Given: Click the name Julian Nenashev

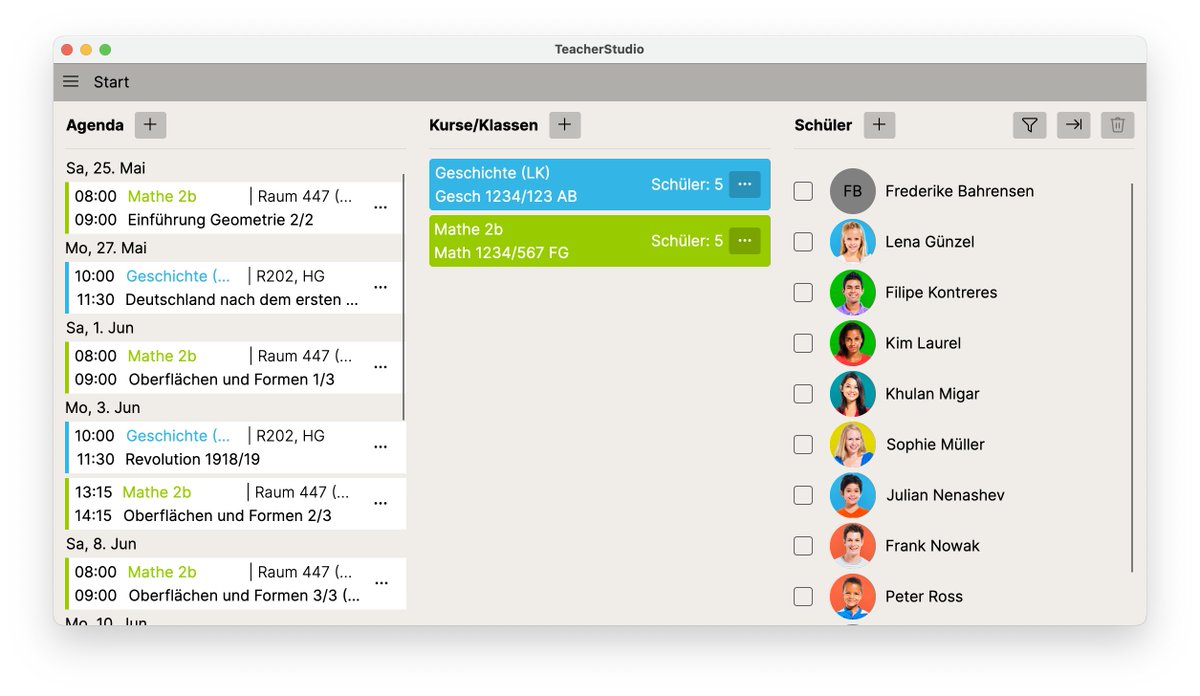Looking at the screenshot, I should tap(945, 495).
